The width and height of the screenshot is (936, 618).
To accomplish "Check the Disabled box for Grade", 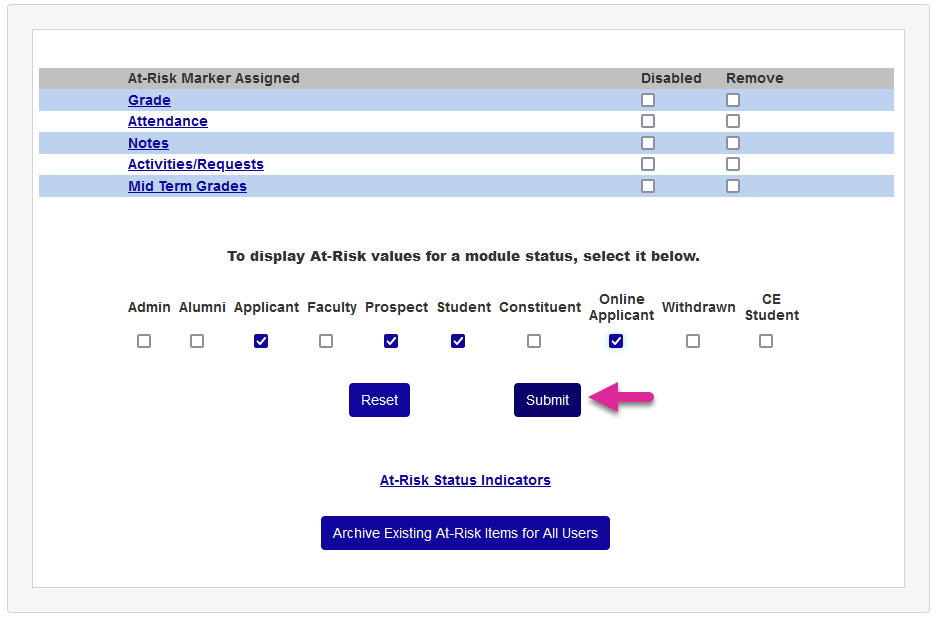I will (x=648, y=100).
